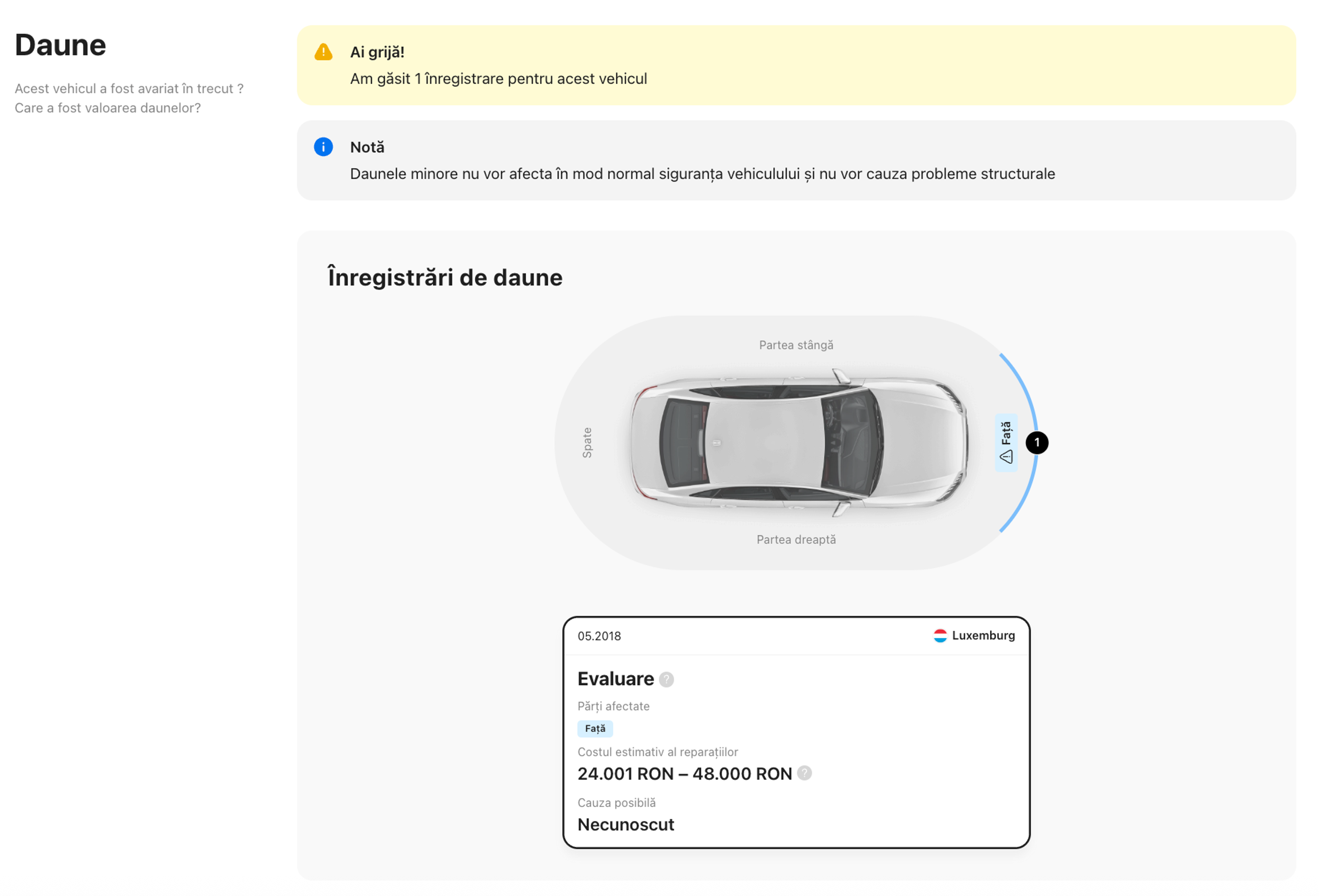Image resolution: width=1319 pixels, height=896 pixels.
Task: Click the blue info circle icon
Action: point(323,147)
